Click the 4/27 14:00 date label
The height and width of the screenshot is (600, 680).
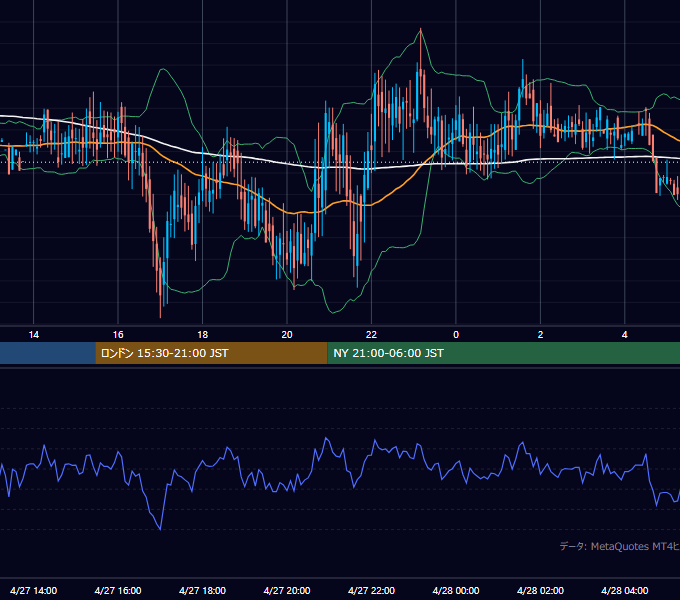[x=33, y=590]
